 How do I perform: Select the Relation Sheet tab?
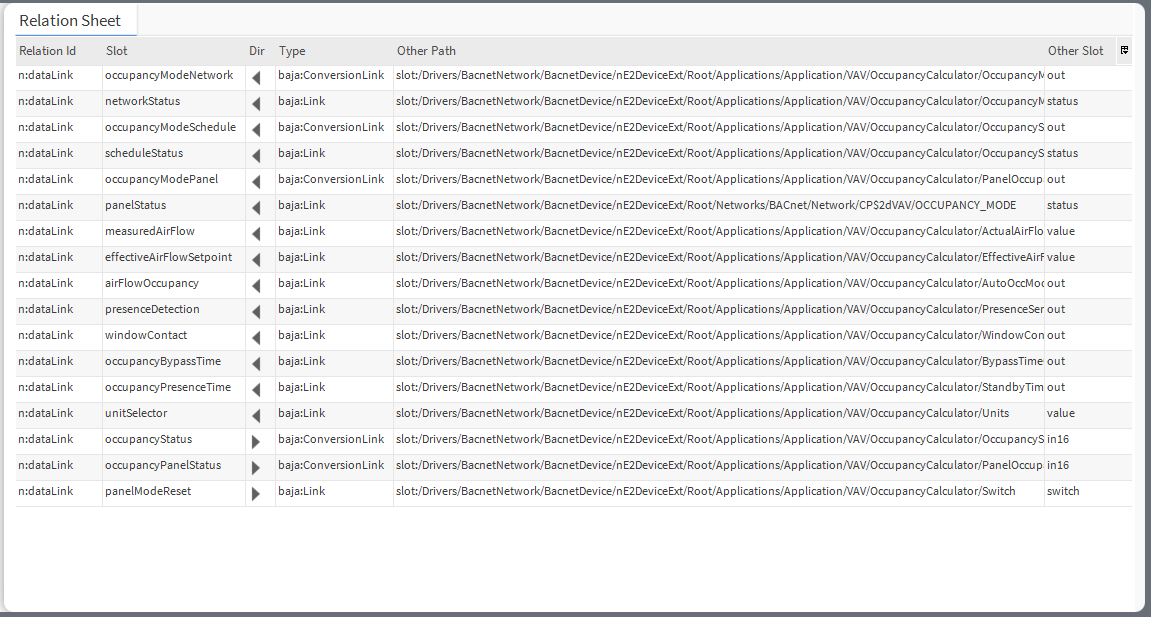pos(70,20)
